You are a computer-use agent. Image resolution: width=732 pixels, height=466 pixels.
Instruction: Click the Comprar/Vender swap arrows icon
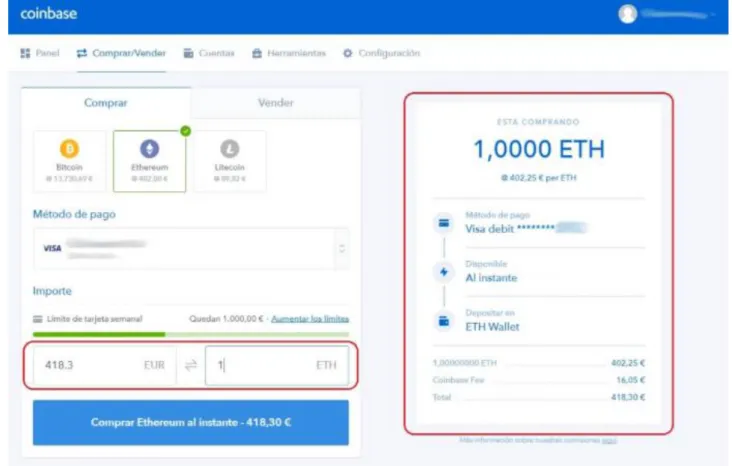(x=82, y=53)
